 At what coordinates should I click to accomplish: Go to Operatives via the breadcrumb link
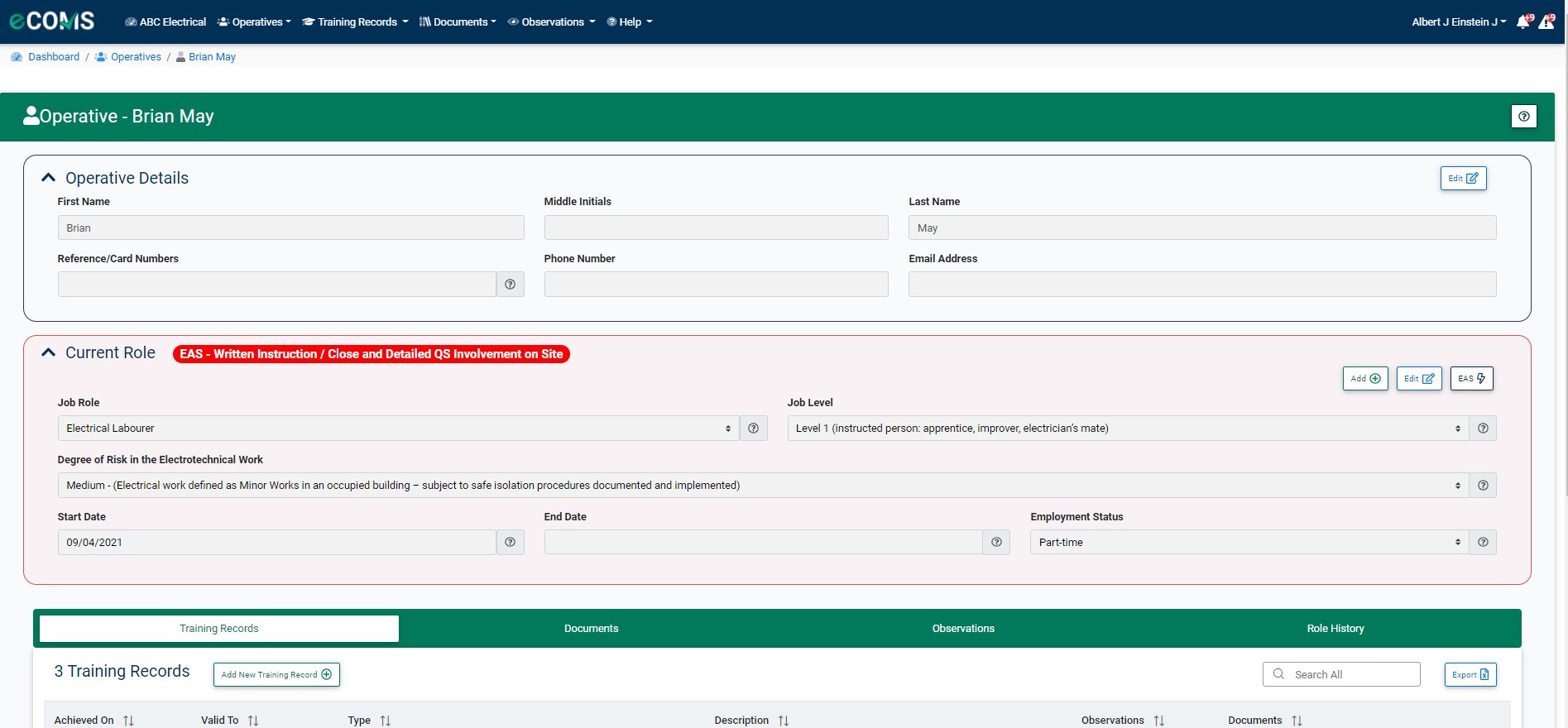pos(136,57)
